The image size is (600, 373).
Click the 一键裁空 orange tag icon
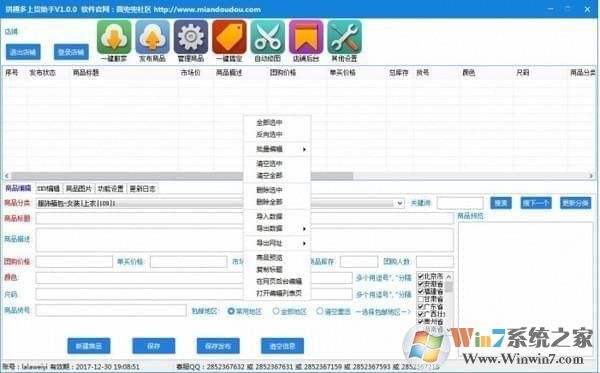229,37
